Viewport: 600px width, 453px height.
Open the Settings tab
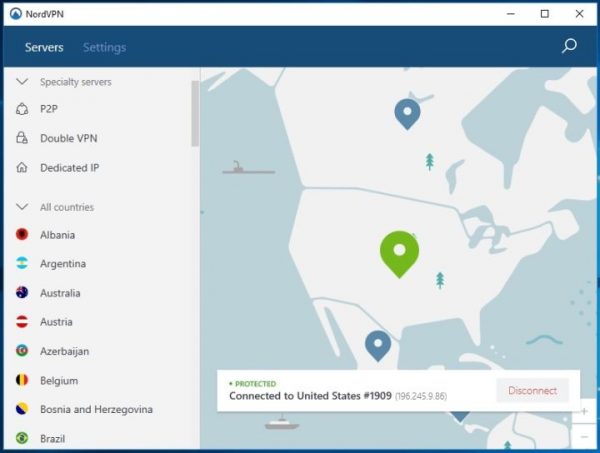pos(104,47)
